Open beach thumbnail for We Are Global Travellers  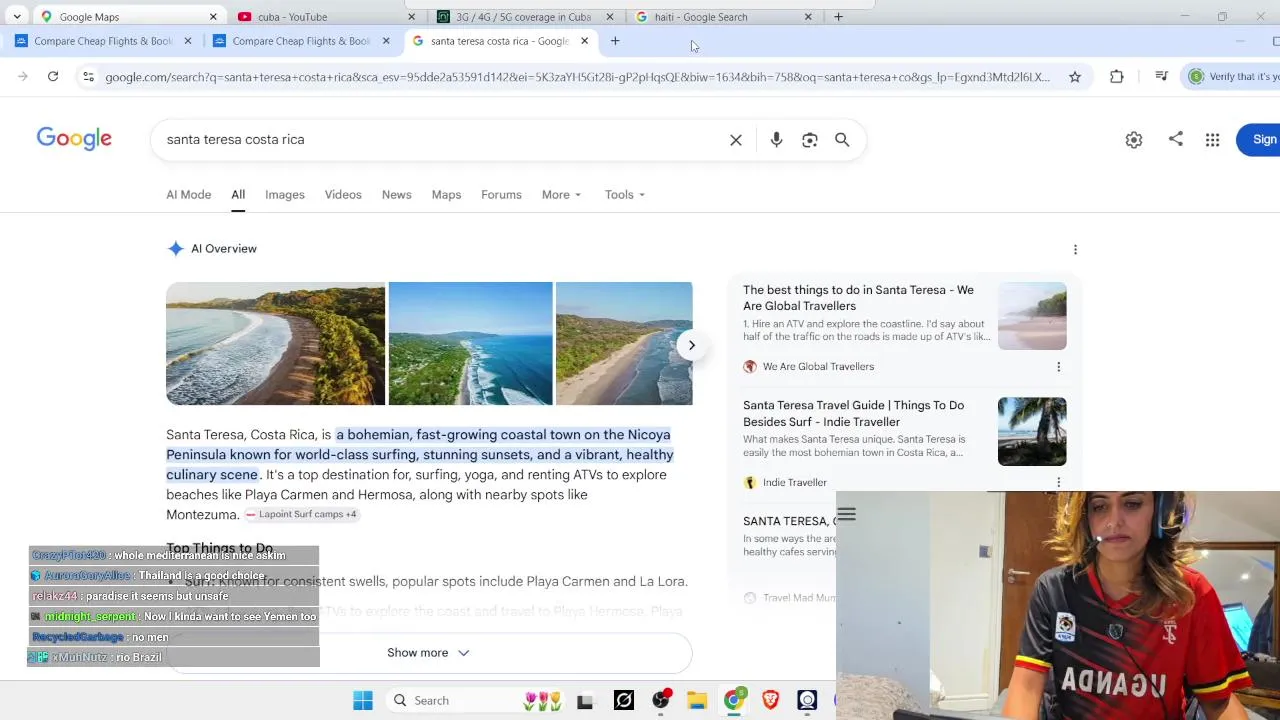pyautogui.click(x=1032, y=316)
